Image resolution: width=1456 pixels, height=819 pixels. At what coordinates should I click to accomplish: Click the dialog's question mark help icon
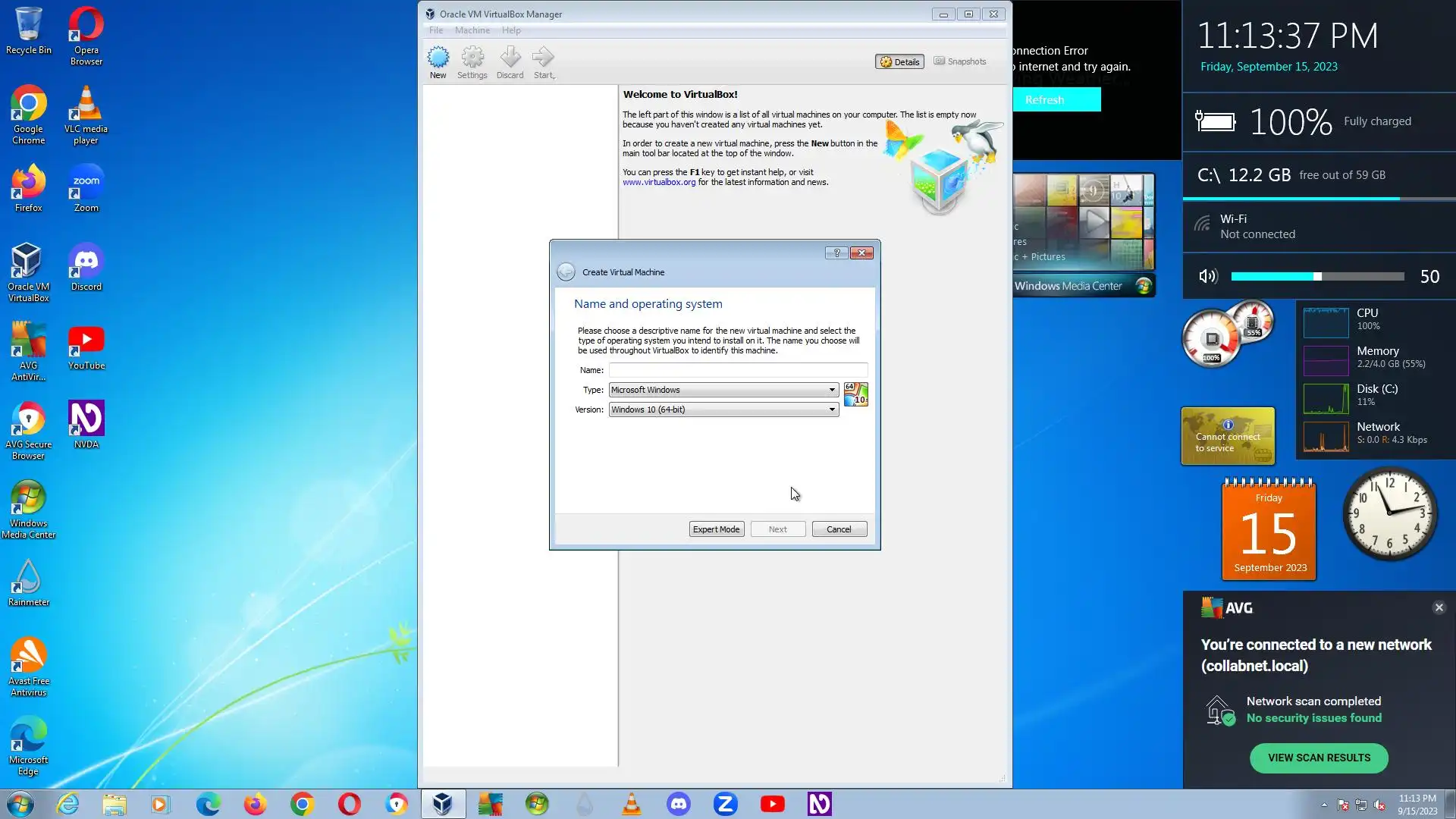click(x=836, y=253)
